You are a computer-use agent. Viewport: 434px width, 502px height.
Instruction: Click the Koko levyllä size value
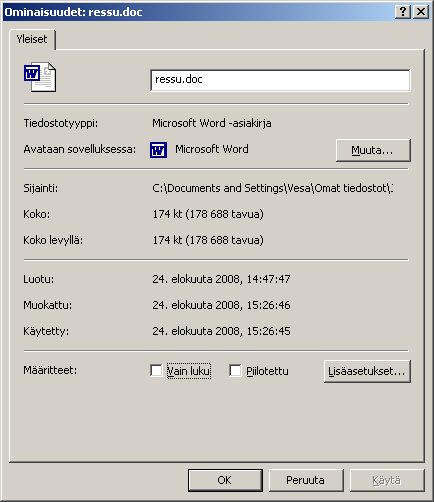pos(208,240)
